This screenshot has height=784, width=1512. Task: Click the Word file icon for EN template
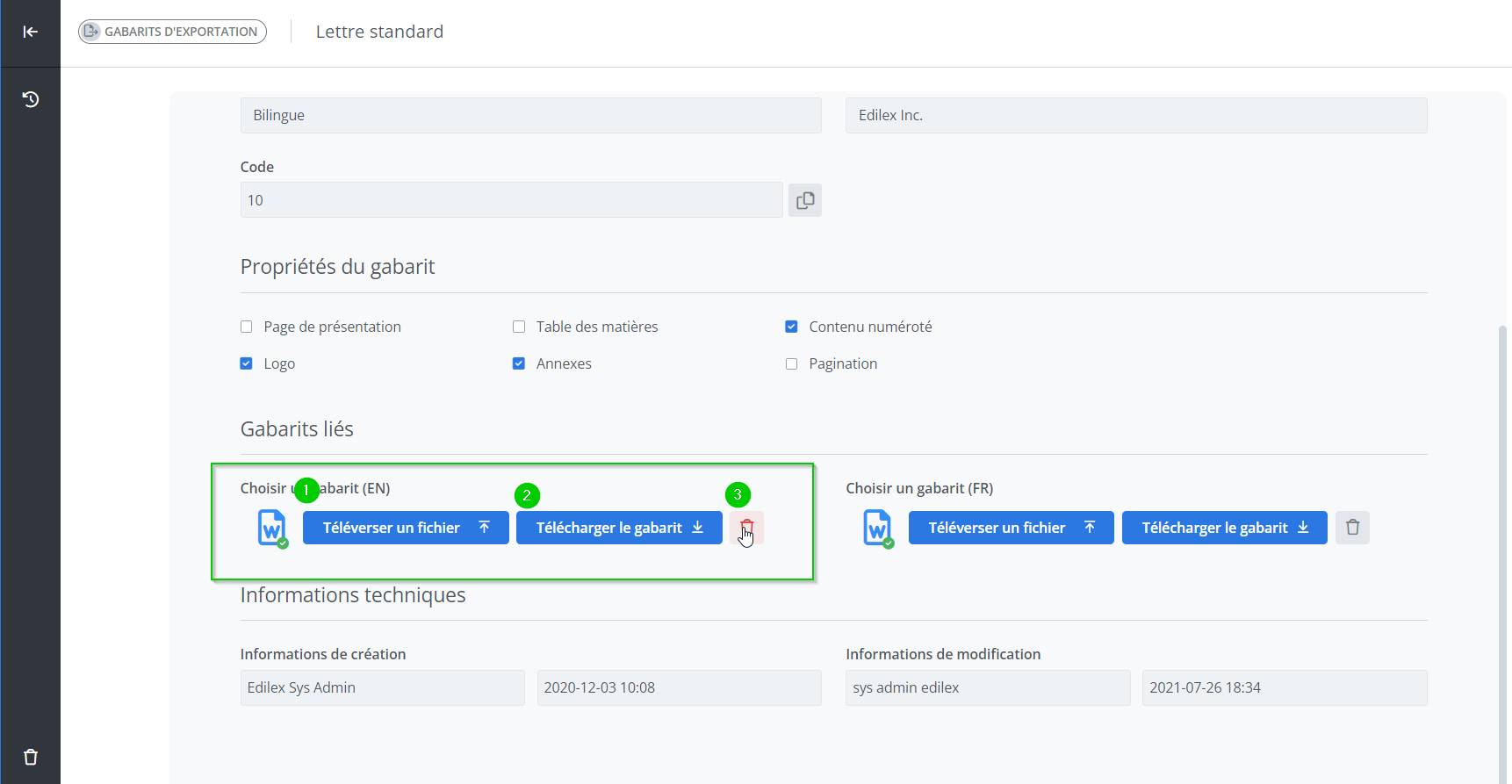pos(272,528)
